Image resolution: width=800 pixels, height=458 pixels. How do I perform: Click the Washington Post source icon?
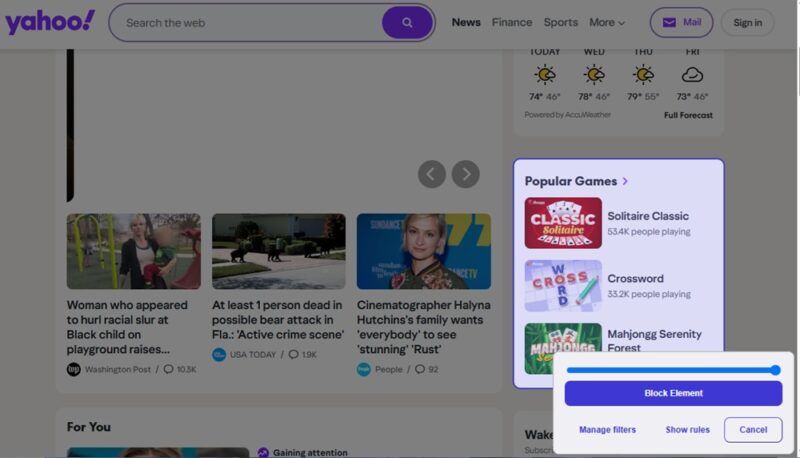pyautogui.click(x=73, y=369)
